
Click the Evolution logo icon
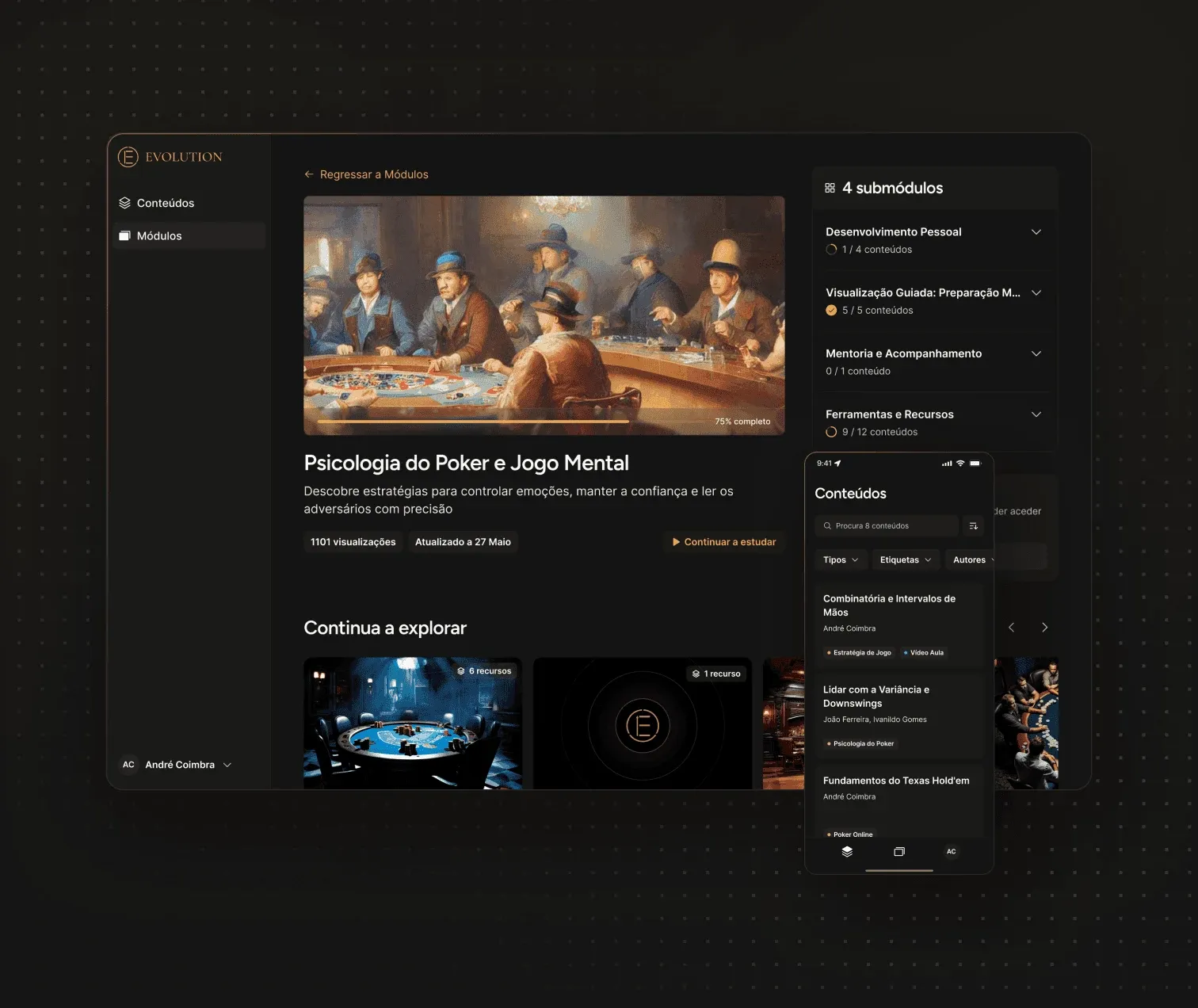[x=128, y=157]
